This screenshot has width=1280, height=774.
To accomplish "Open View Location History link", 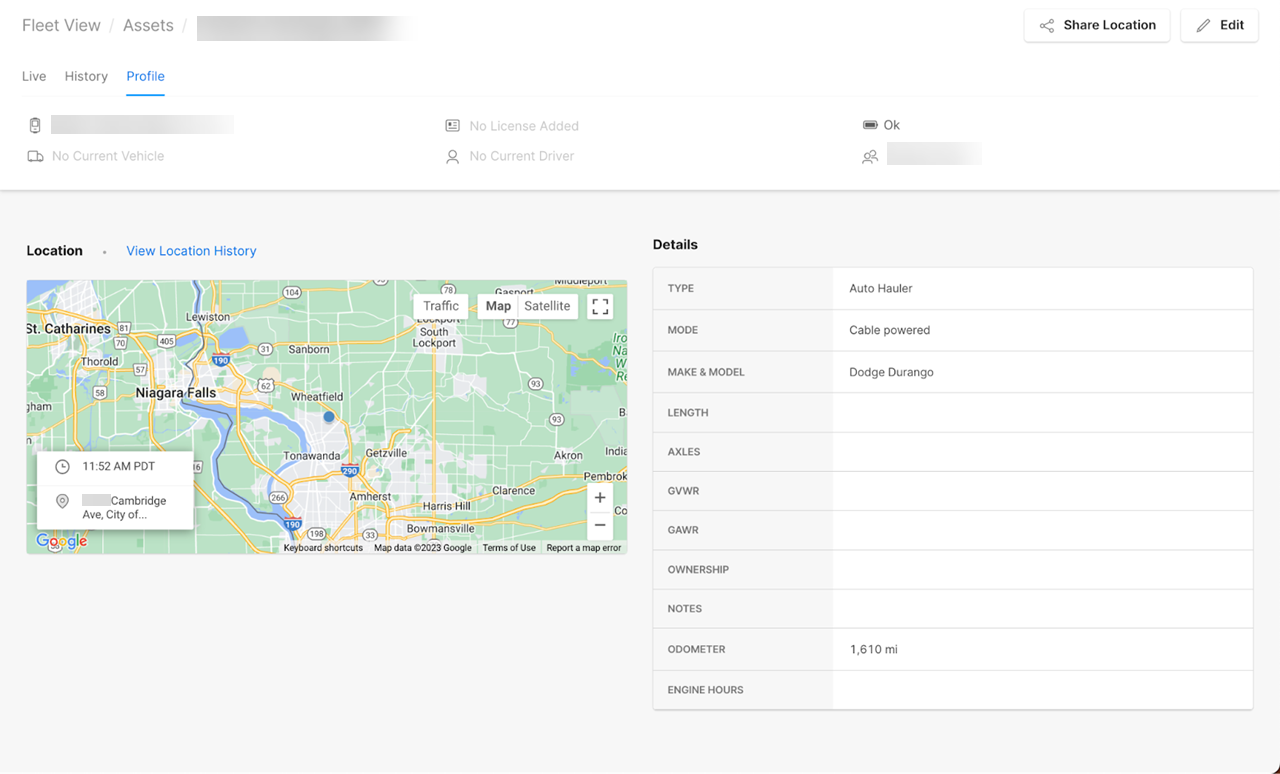I will [191, 251].
